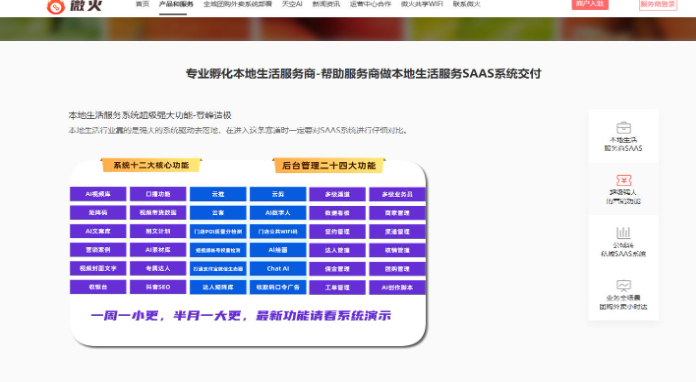Select the presentation board icon for 团购外卖小时达
The height and width of the screenshot is (382, 696).
(x=623, y=285)
